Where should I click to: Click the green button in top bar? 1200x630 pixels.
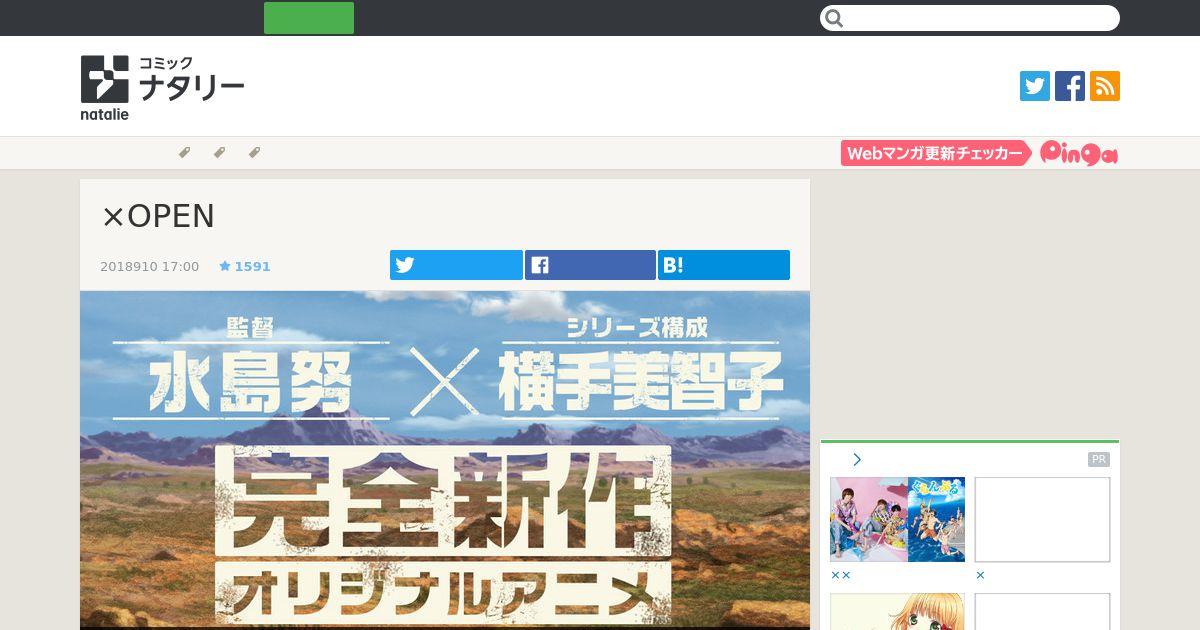coord(309,18)
